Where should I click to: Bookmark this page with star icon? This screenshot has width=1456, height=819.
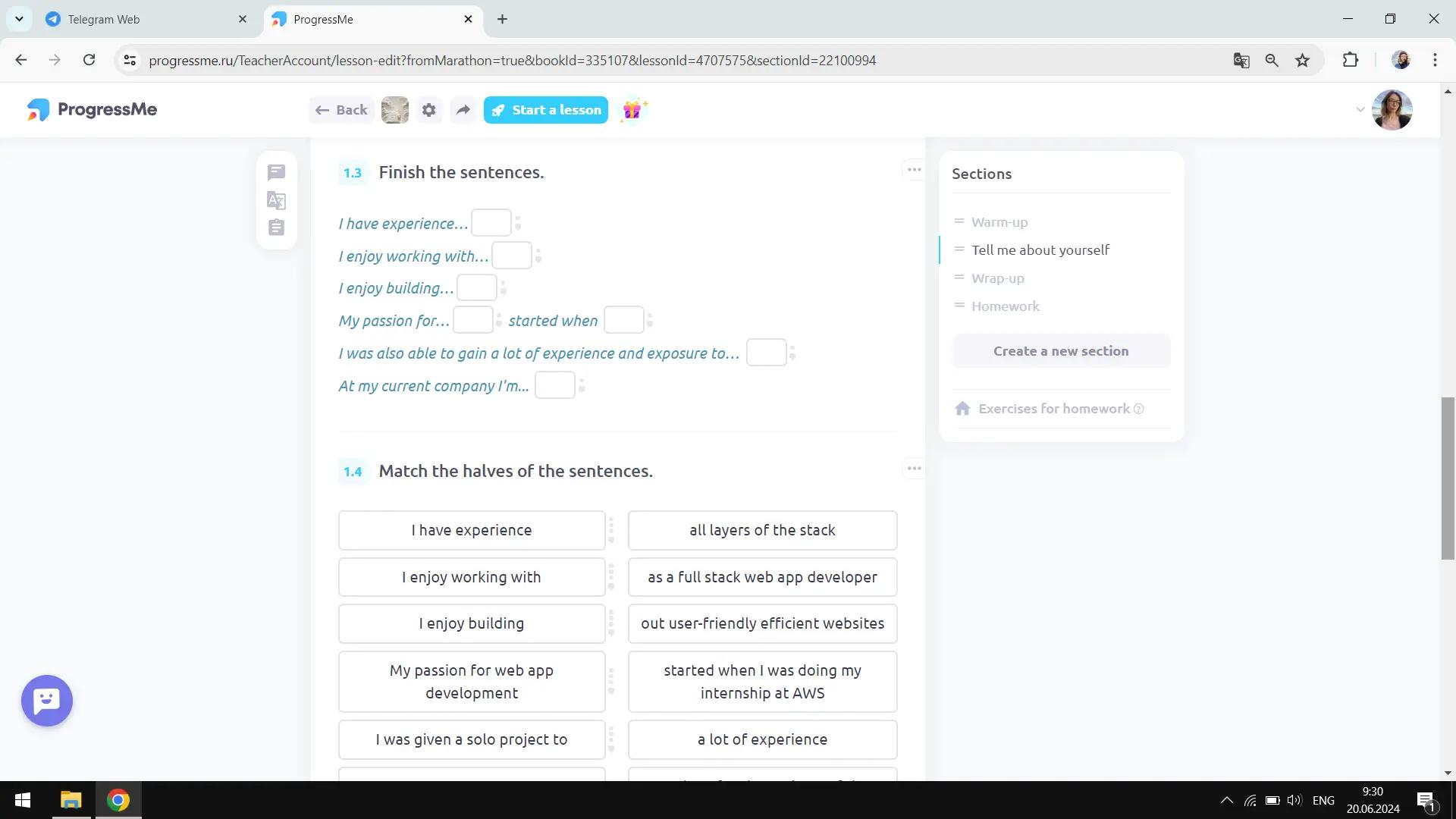1303,61
